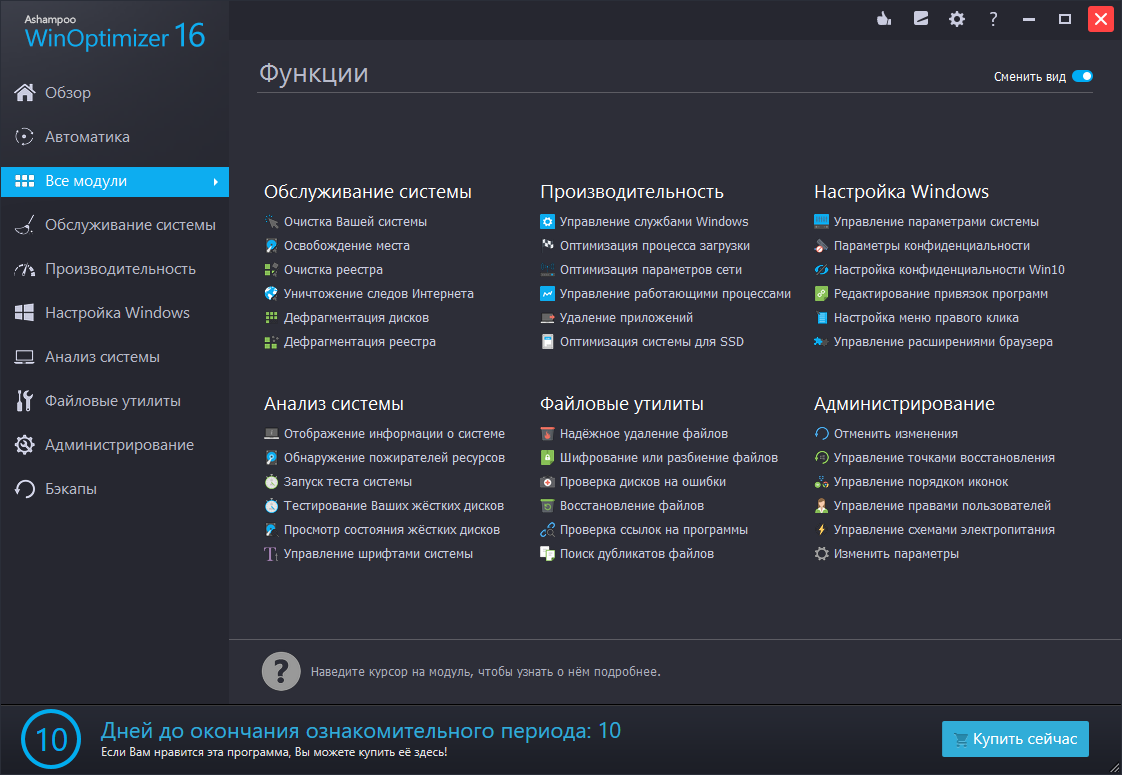The width and height of the screenshot is (1122, 775).
Task: Click the globe icon for Уничтожение следов Интернета
Action: coord(271,293)
